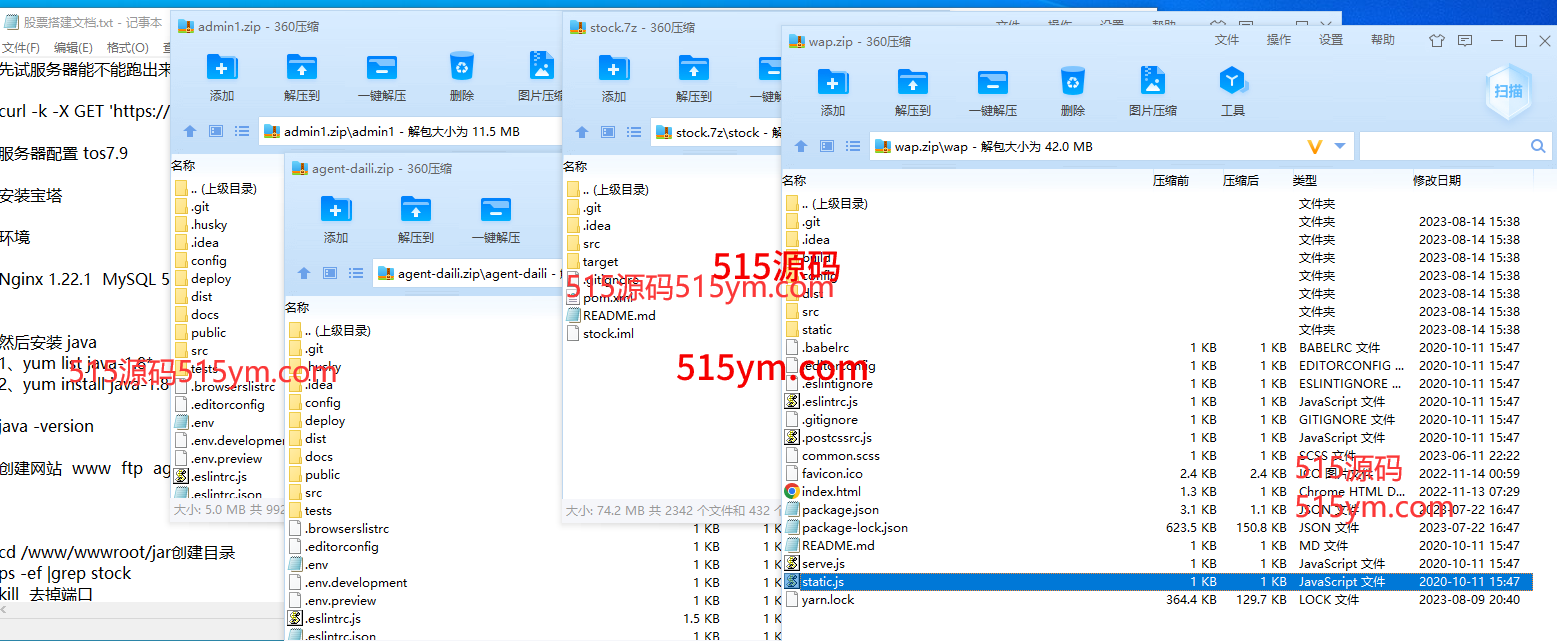Open Image Compress (图片压缩) in wap.zip window
The image size is (1557, 641).
click(1152, 91)
